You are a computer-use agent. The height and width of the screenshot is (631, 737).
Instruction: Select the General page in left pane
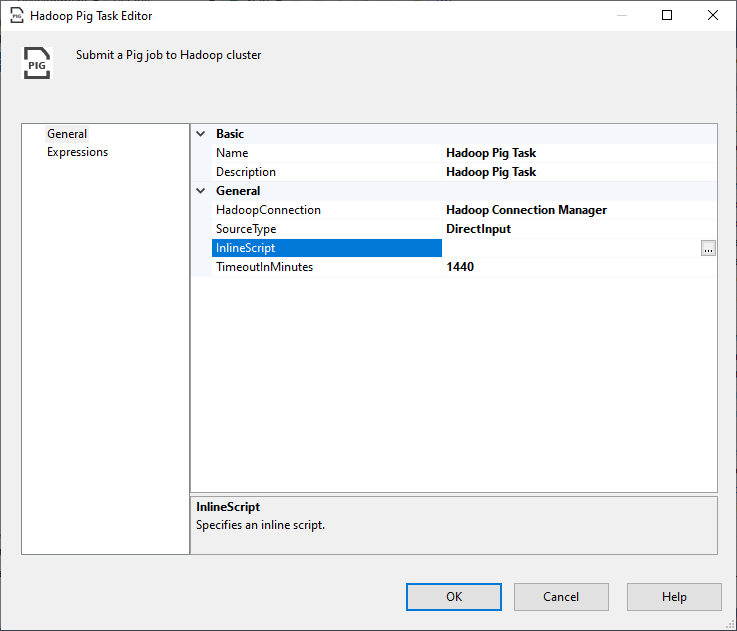click(67, 134)
